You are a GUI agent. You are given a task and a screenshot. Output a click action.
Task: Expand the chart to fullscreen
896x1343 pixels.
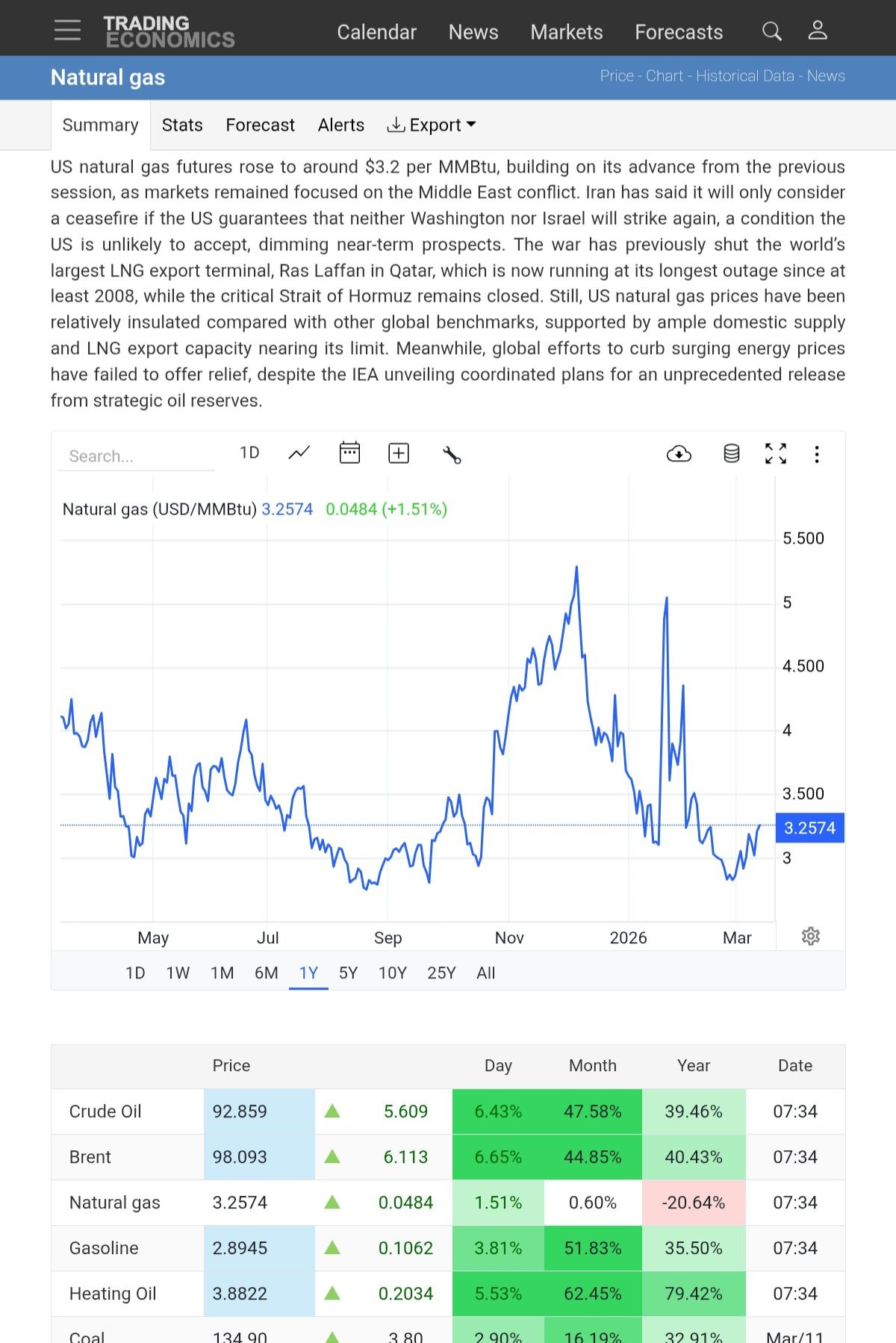point(776,453)
